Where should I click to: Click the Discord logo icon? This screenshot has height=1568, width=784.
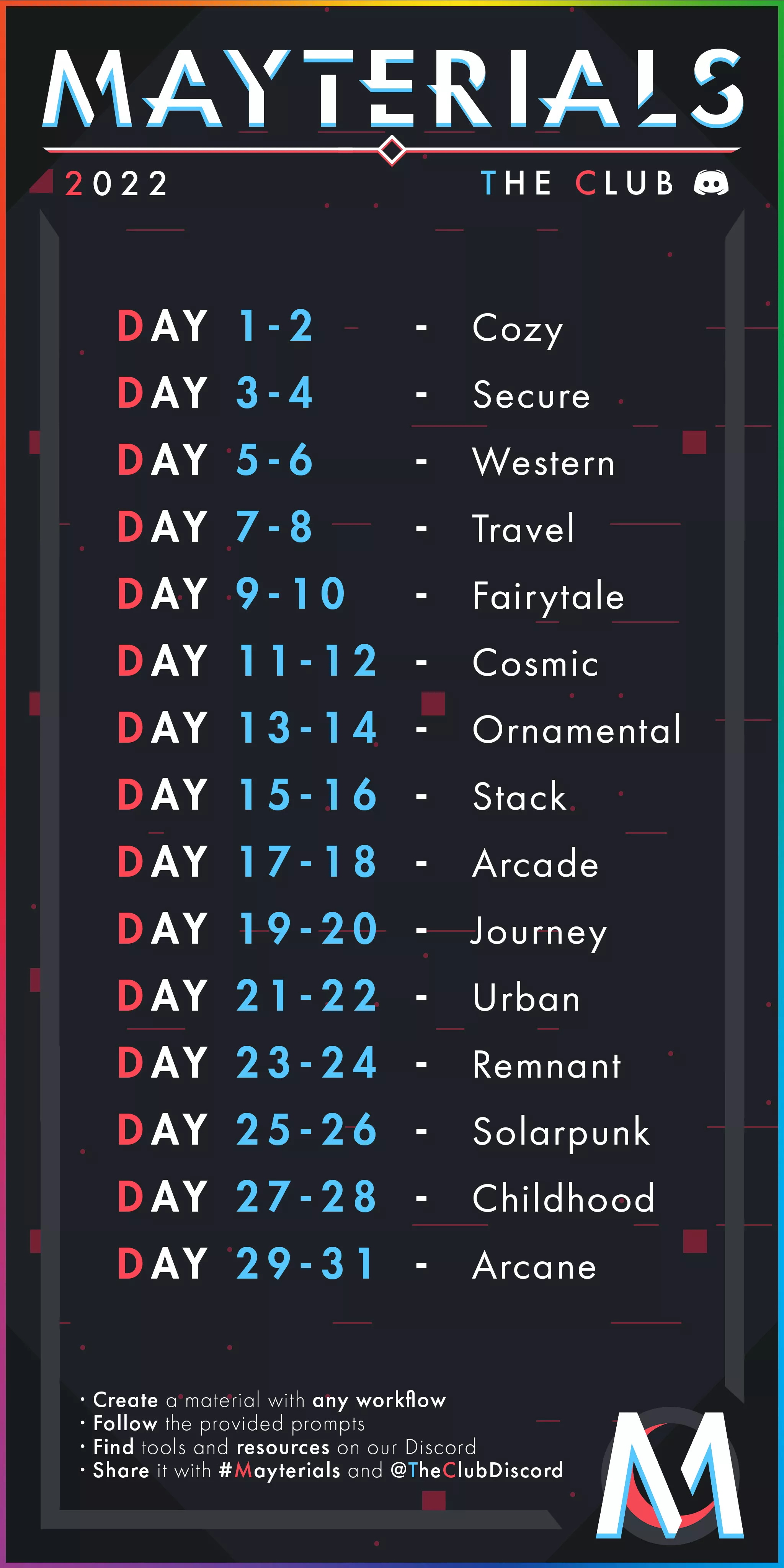pos(711,183)
